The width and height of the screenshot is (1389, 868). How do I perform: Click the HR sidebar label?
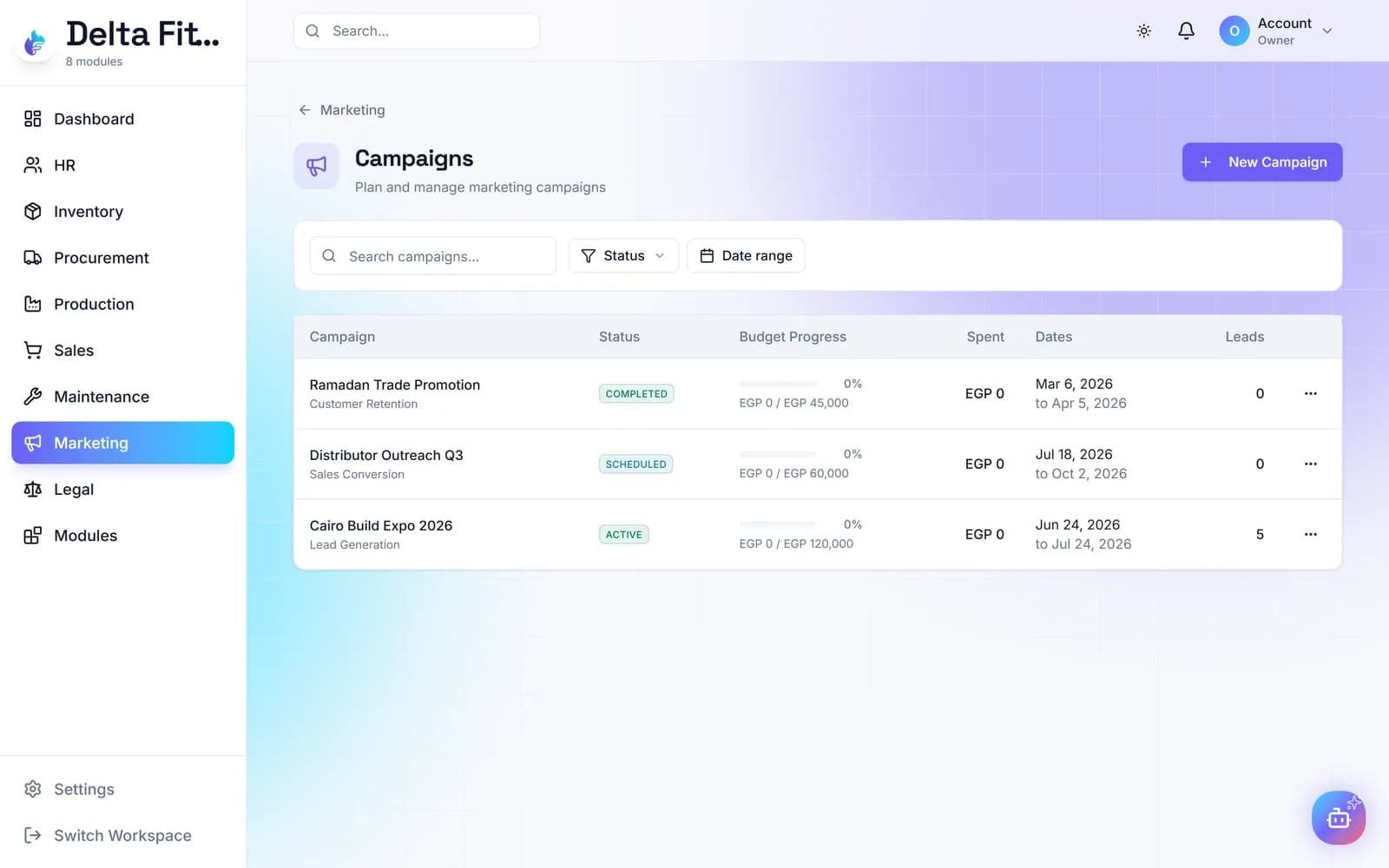click(x=64, y=165)
